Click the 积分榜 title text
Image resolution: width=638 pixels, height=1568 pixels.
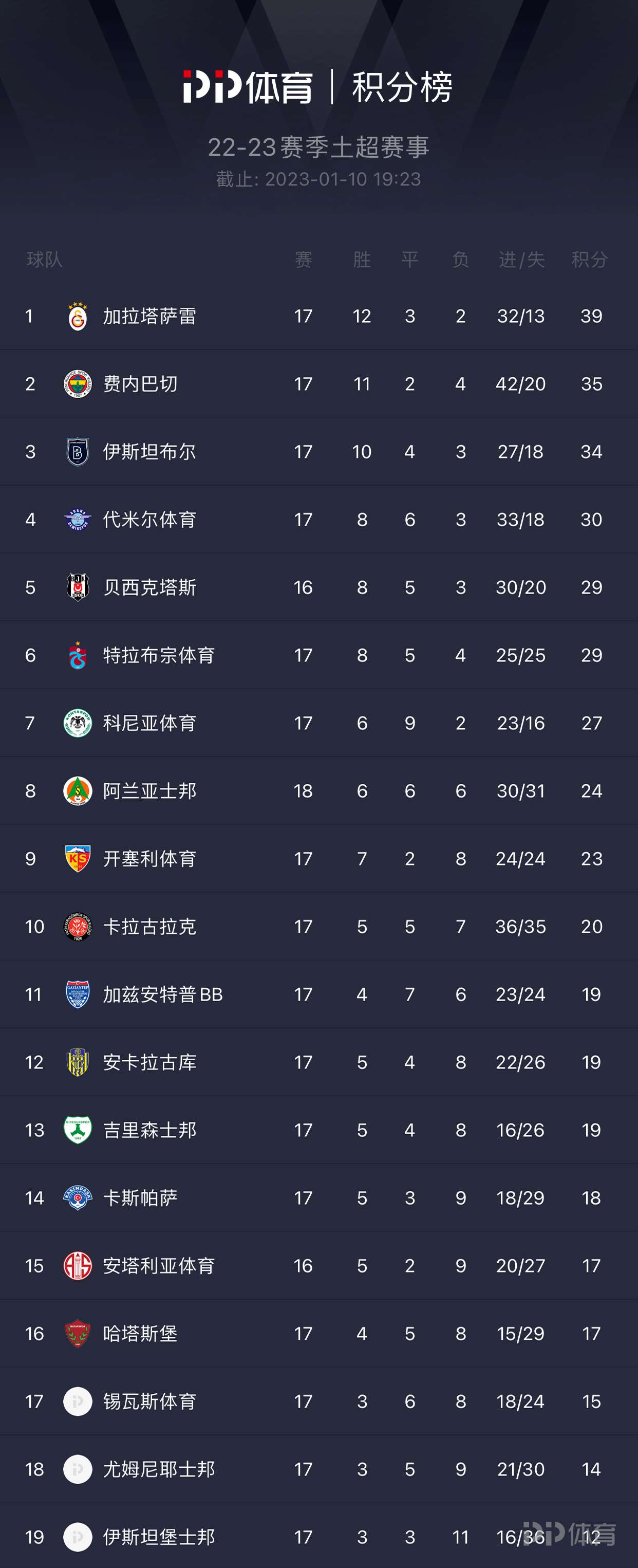(403, 87)
